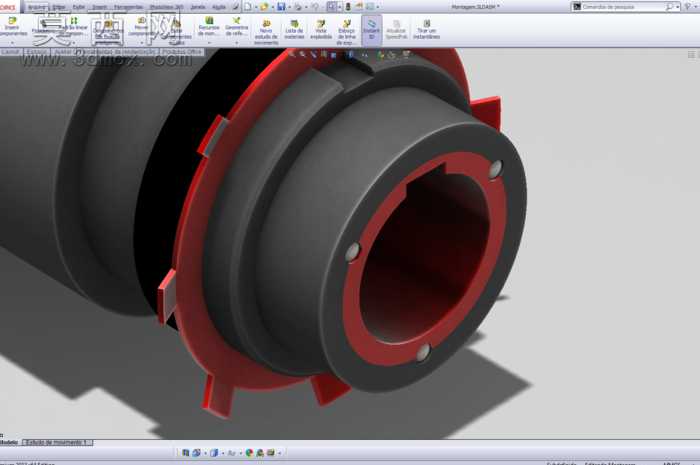The height and width of the screenshot is (465, 700).
Task: Expand the Recursos de montagem dropdown arrow
Action: pos(209,43)
